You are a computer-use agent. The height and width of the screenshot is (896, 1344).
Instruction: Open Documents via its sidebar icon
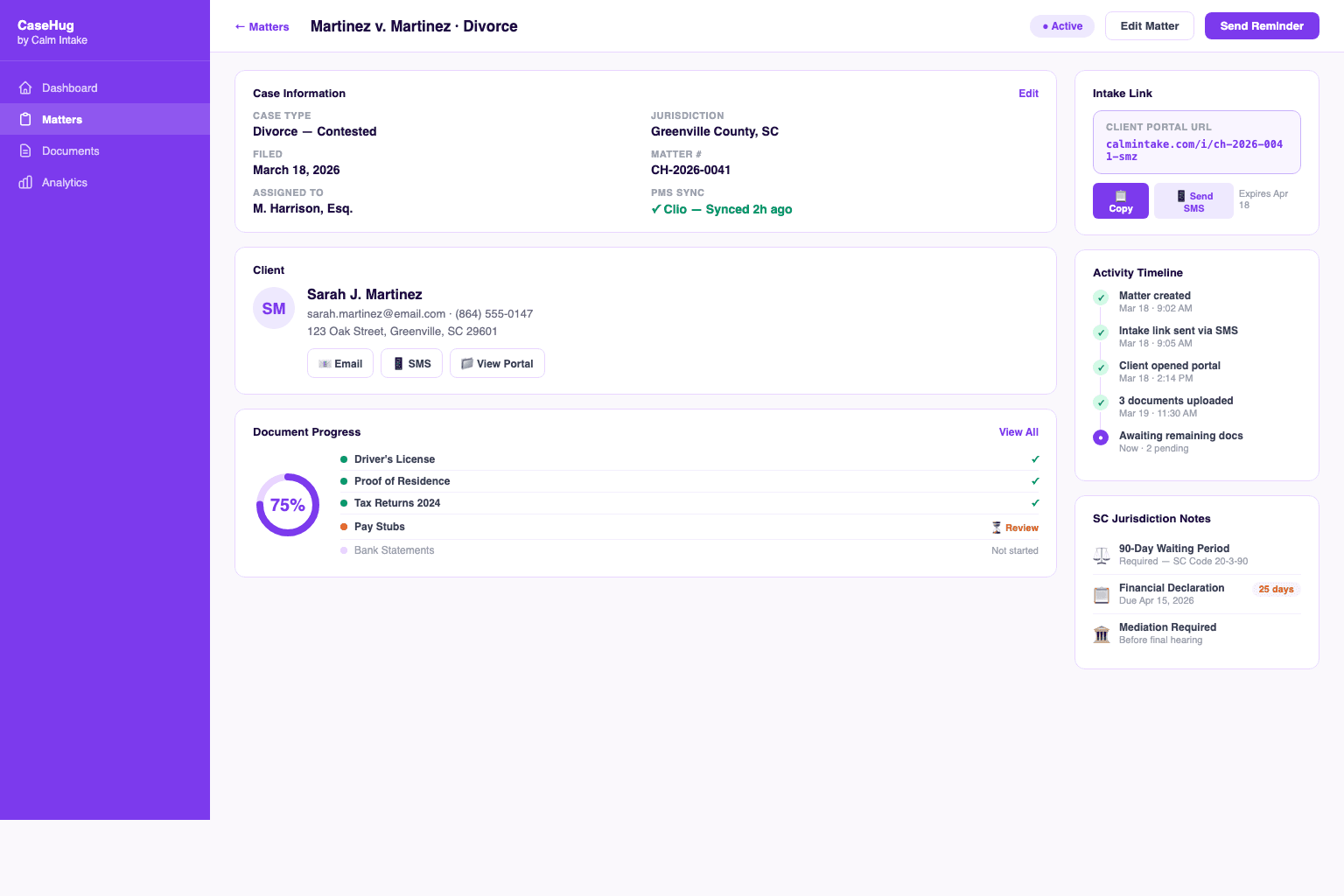point(27,150)
